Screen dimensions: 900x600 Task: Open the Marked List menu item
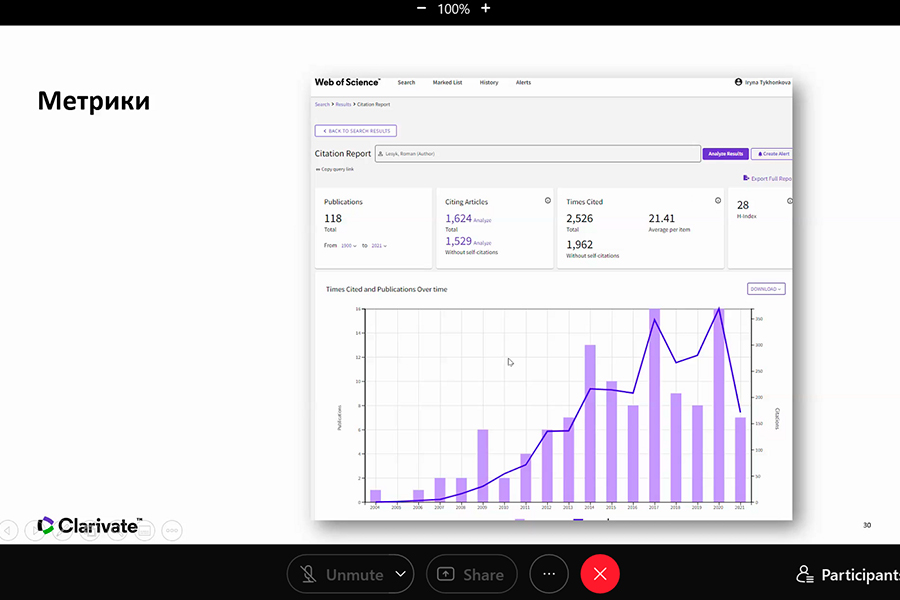[447, 82]
